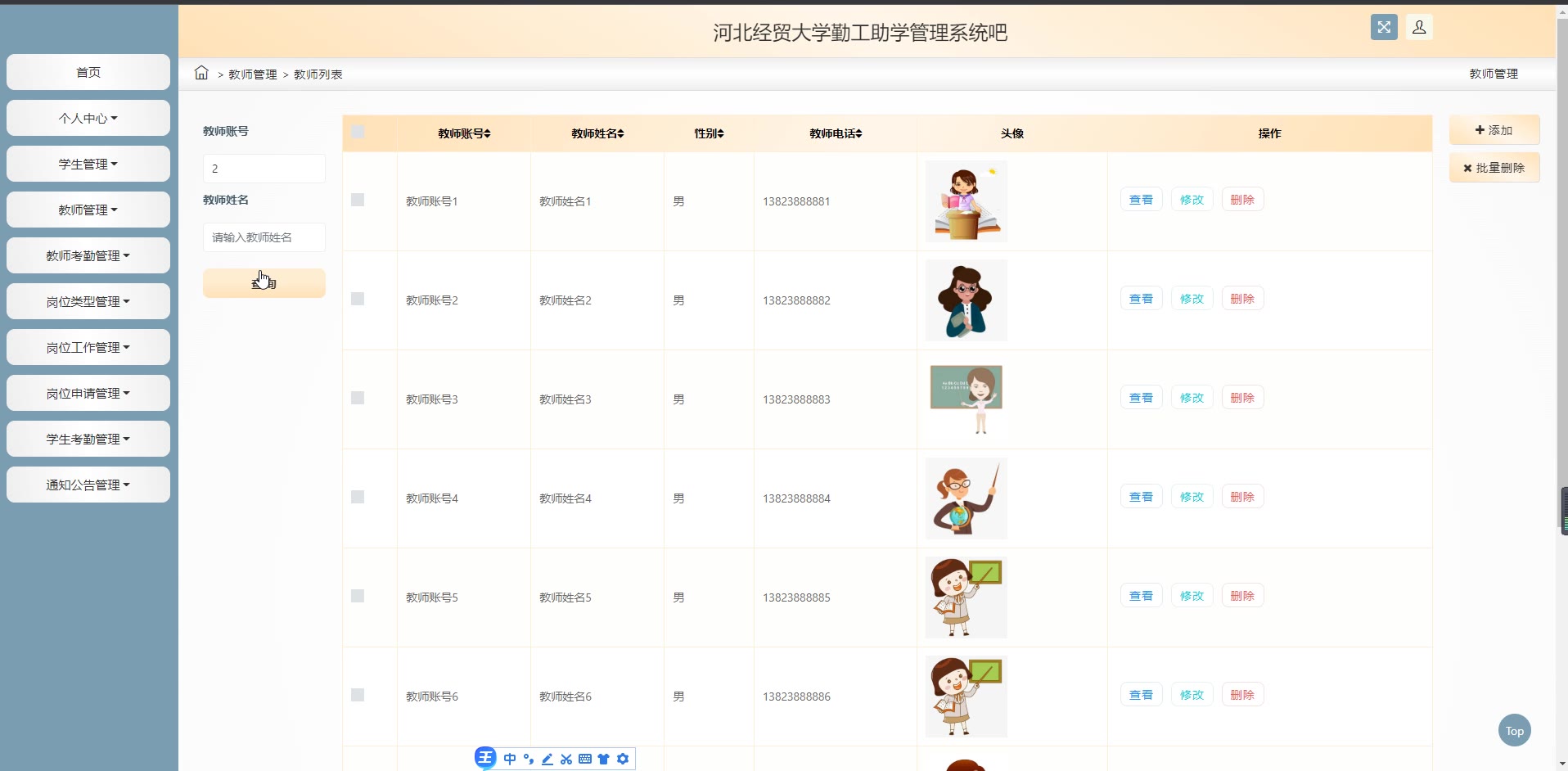Check the checkbox for 教师账号2 row
Image resolution: width=1568 pixels, height=771 pixels.
point(358,299)
